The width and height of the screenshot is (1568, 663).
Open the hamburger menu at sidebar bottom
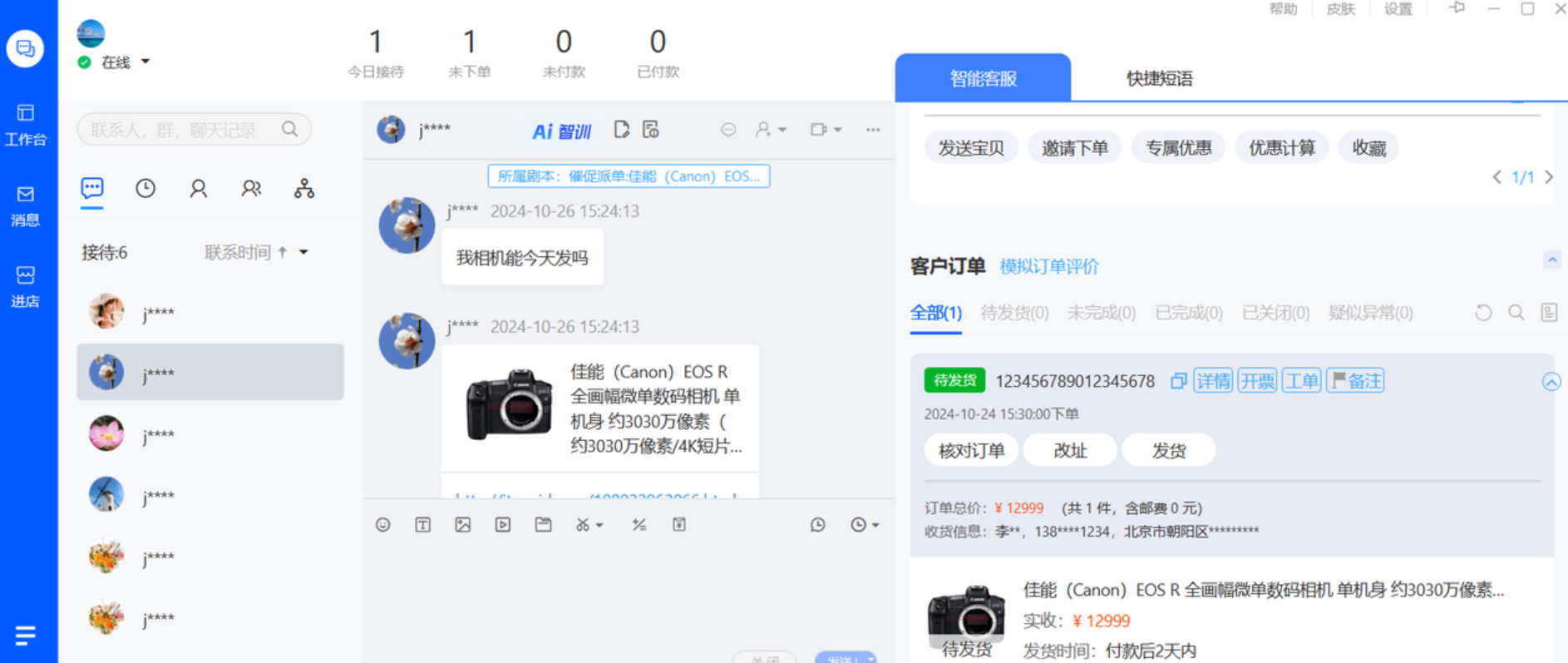pos(25,636)
